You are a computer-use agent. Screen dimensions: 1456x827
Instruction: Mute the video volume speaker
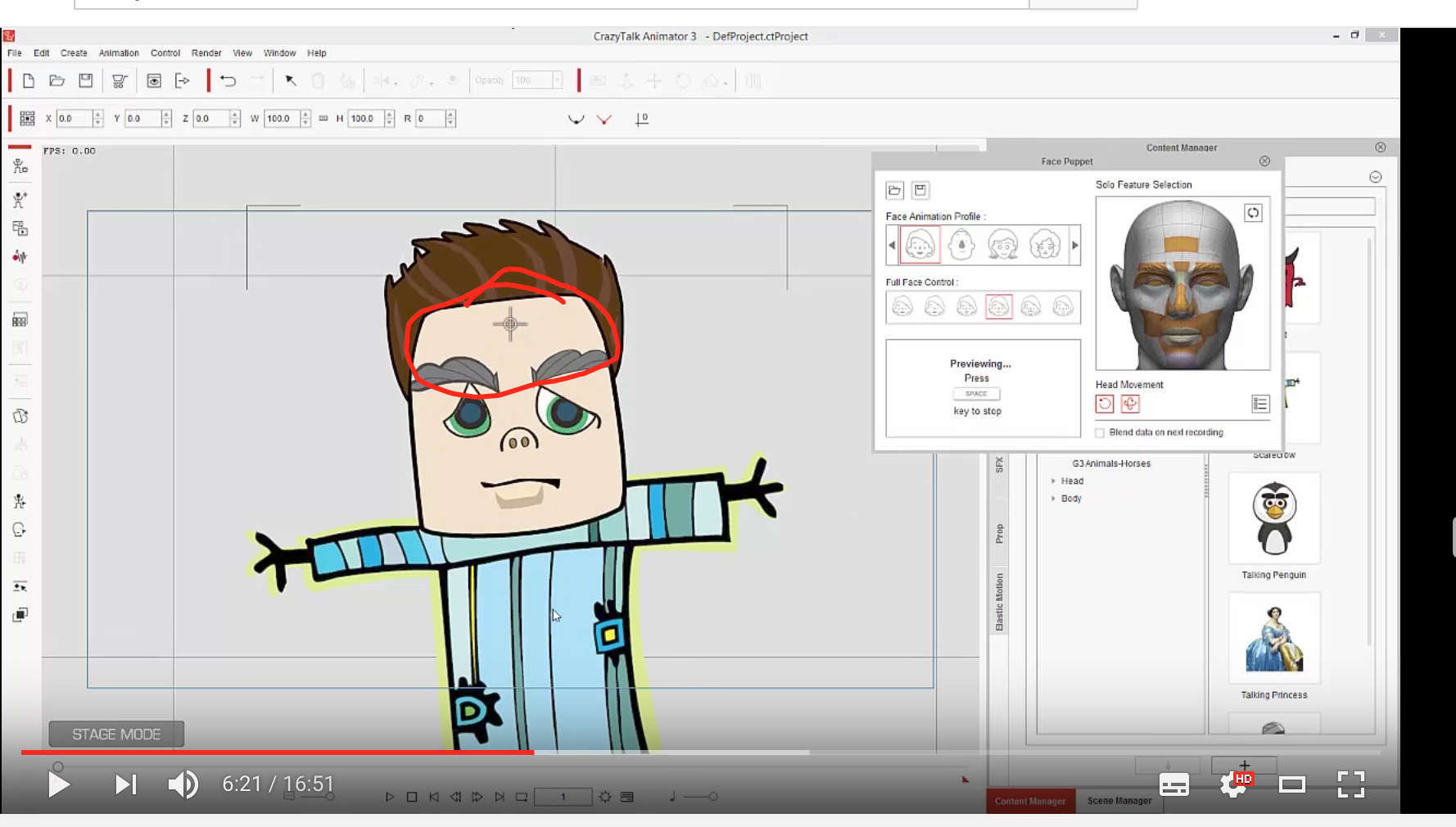click(183, 784)
